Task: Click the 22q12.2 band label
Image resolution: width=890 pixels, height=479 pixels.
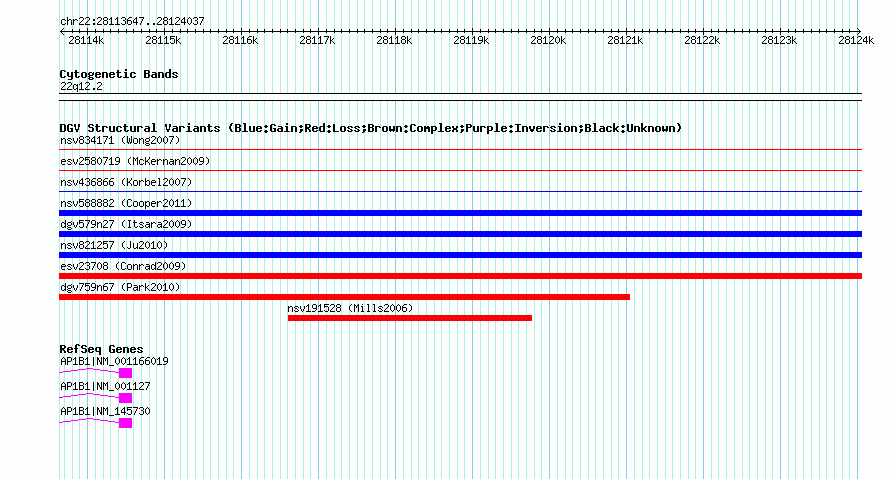Action: point(81,86)
